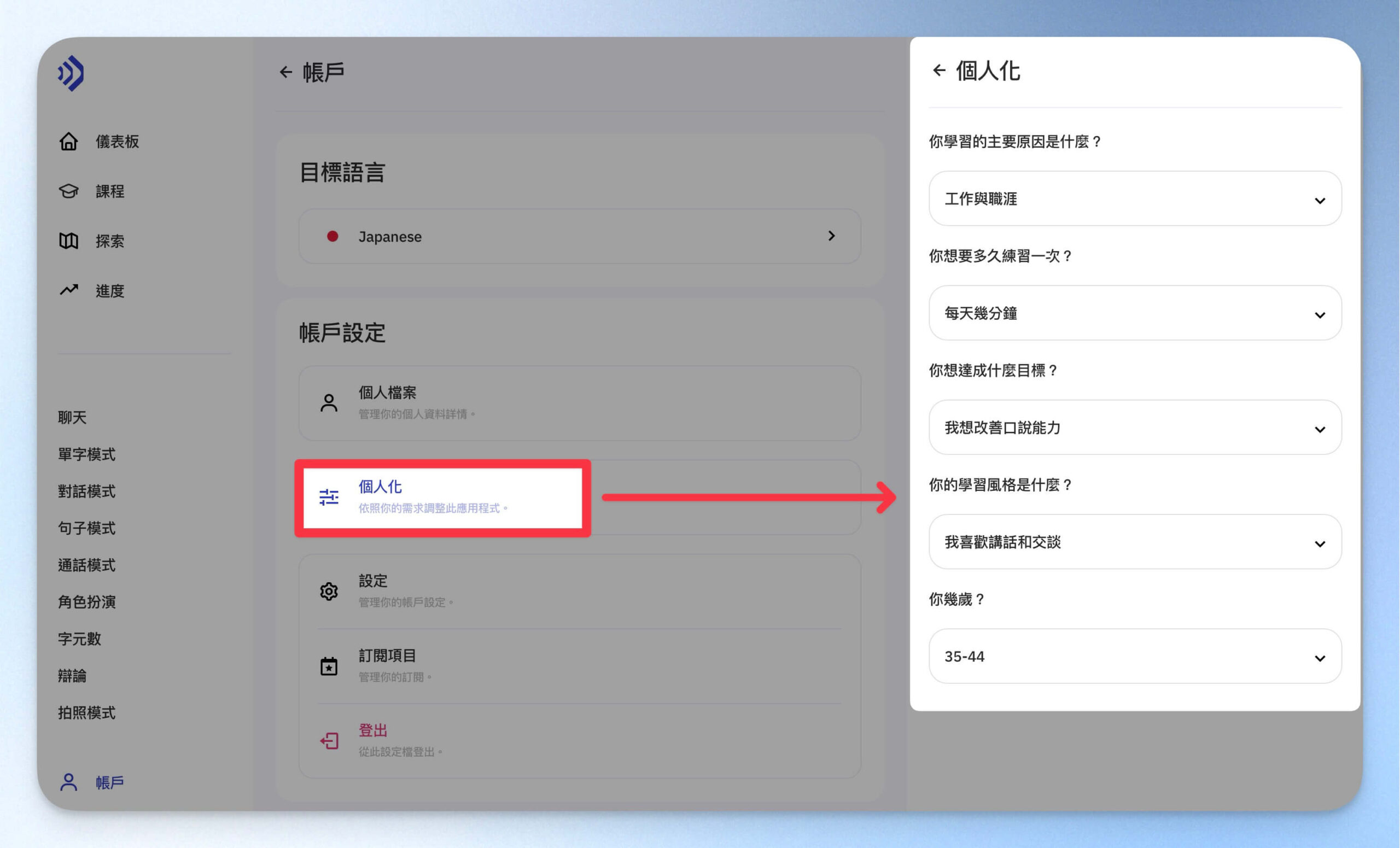1400x848 pixels.
Task: Click the person icon beside 帳戶 in sidebar
Action: (69, 782)
